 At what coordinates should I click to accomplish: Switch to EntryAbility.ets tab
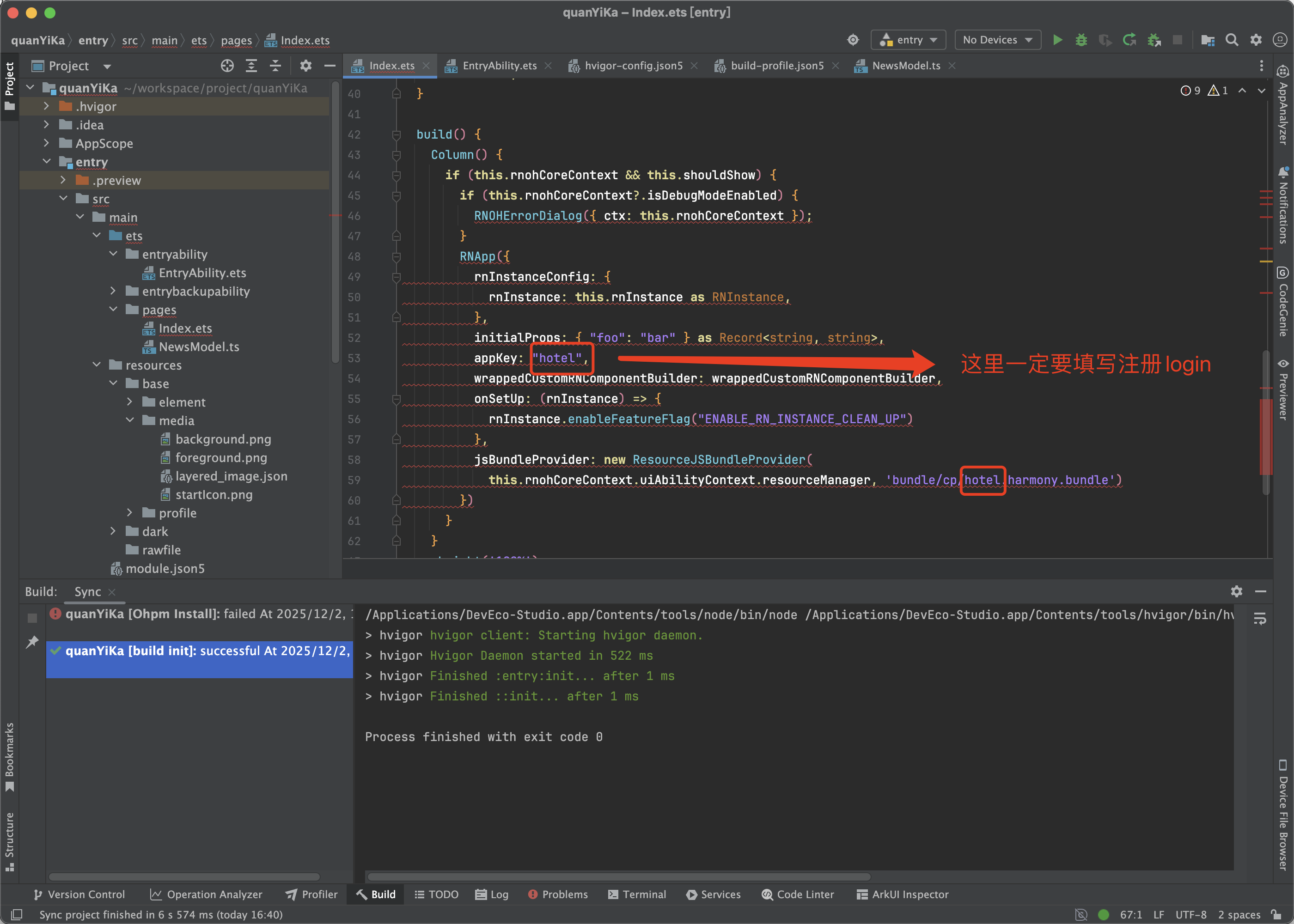click(x=499, y=66)
